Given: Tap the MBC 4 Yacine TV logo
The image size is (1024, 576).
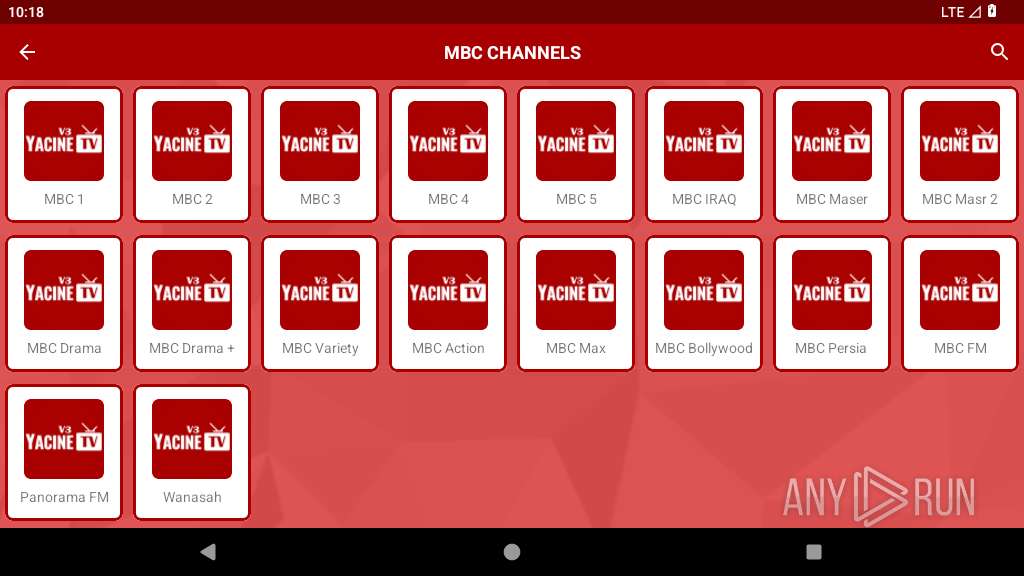Looking at the screenshot, I should (x=448, y=141).
